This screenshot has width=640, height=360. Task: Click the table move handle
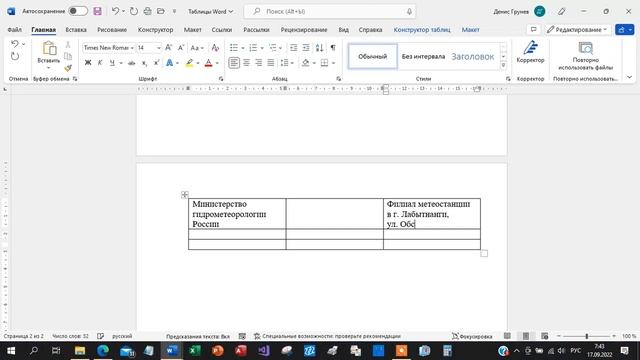[184, 195]
